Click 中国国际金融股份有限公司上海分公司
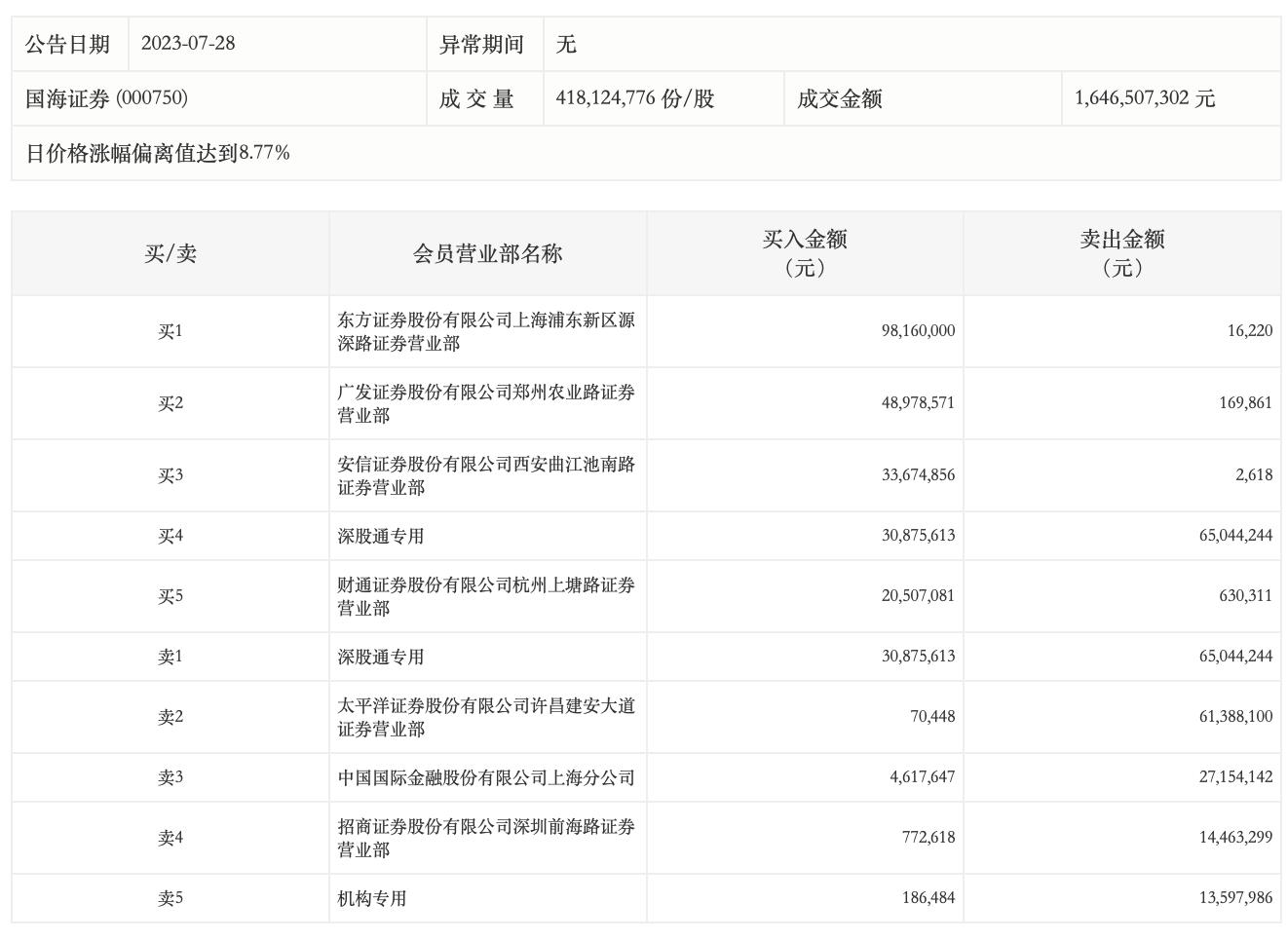The width and height of the screenshot is (1288, 941). 486,777
